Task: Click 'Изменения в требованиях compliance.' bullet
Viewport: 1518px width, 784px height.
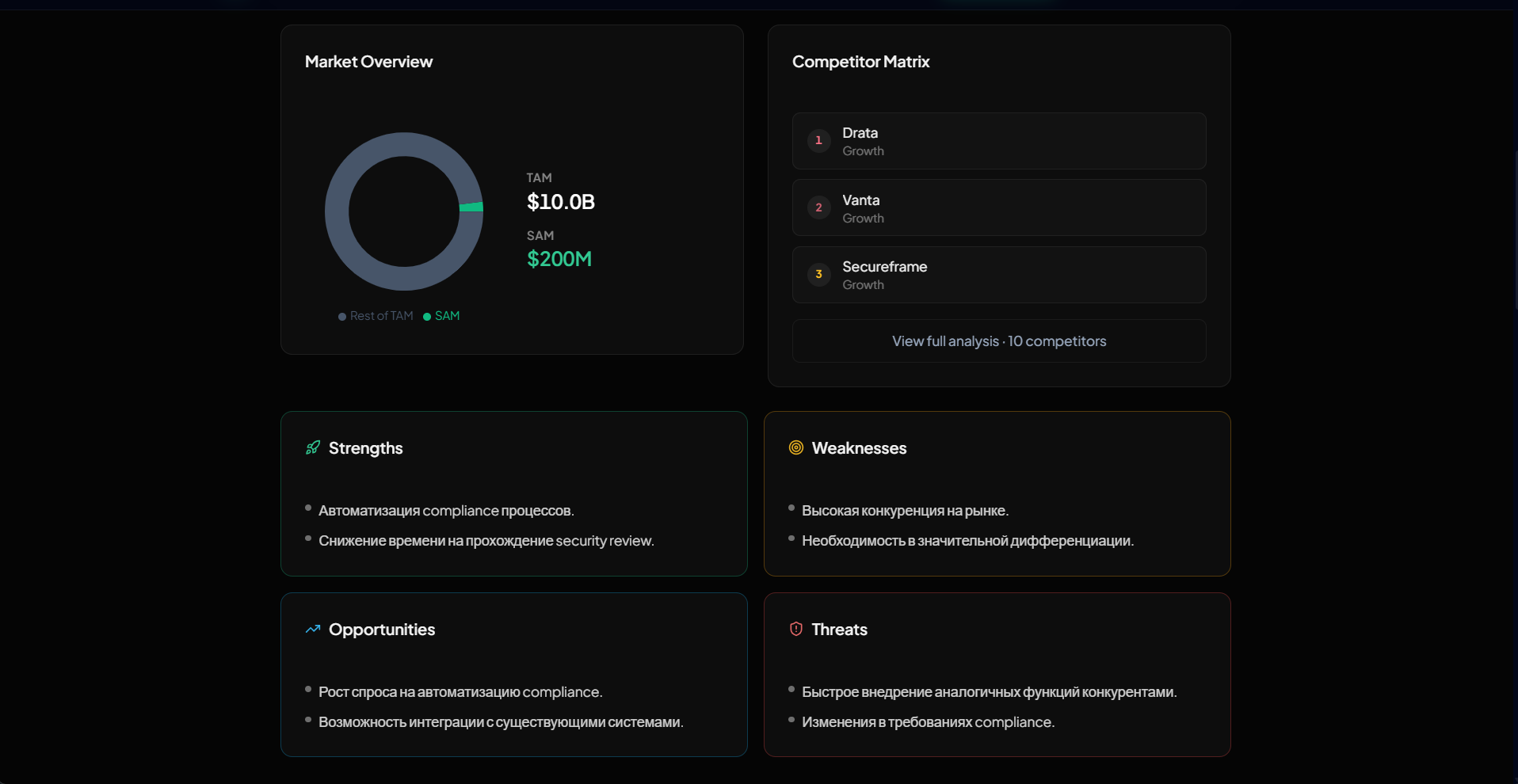Action: click(x=928, y=722)
